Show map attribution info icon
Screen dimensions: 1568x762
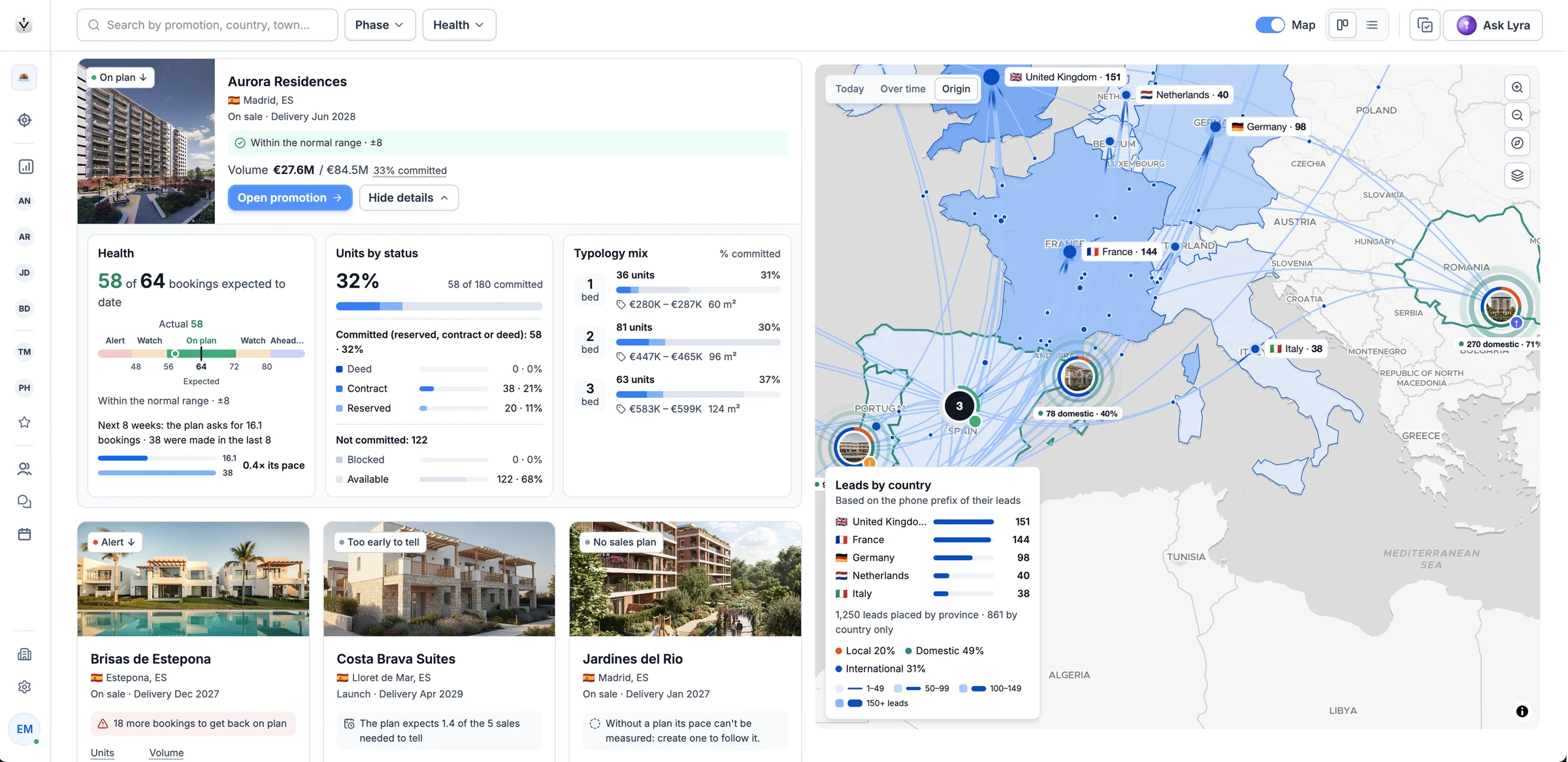(1522, 711)
